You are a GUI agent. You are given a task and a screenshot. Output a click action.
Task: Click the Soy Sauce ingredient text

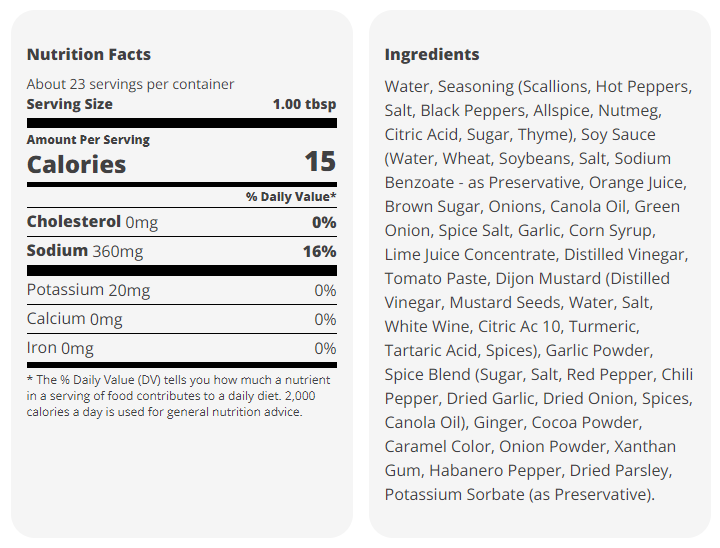[x=618, y=135]
